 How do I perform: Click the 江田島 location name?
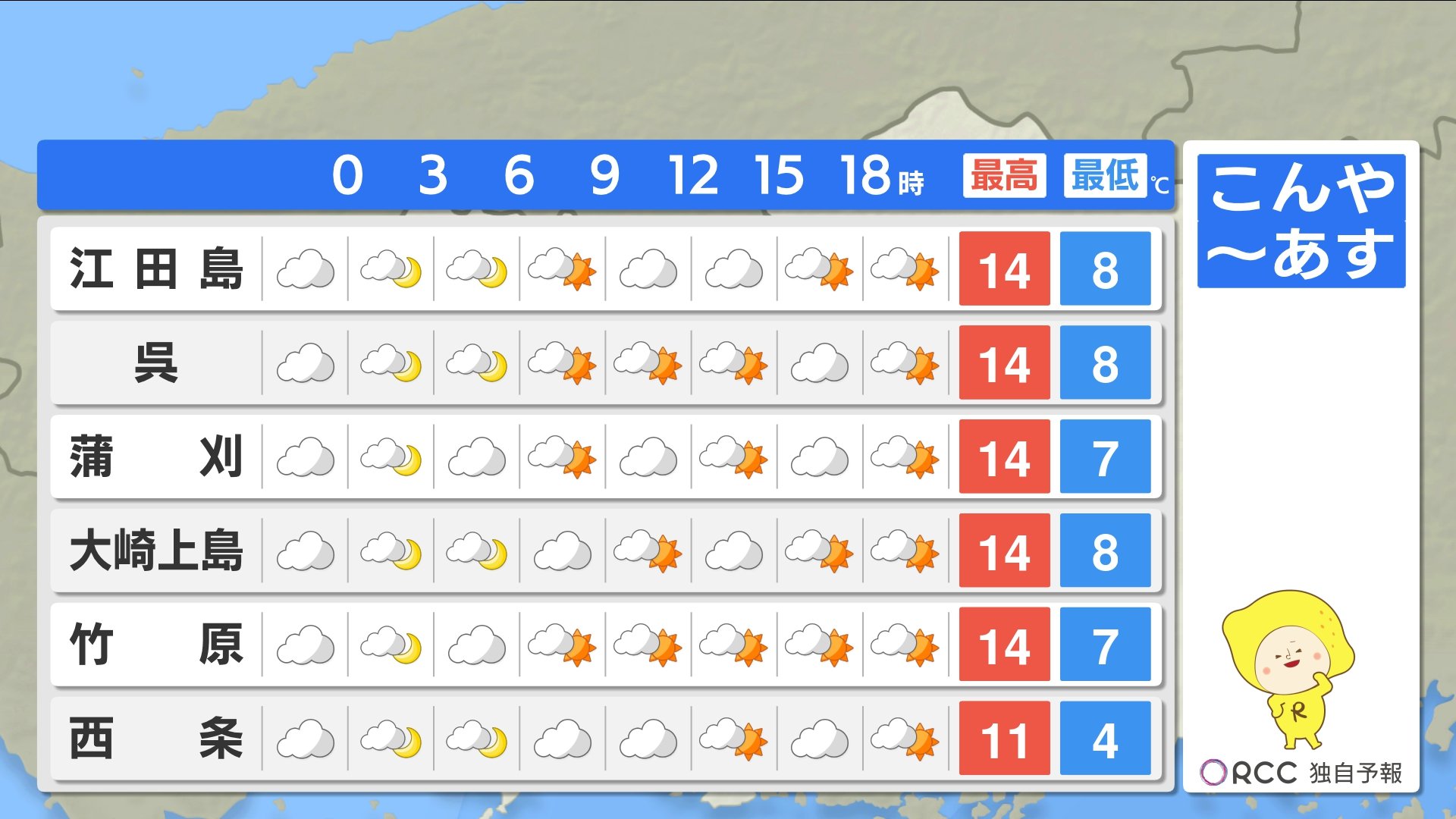[156, 269]
